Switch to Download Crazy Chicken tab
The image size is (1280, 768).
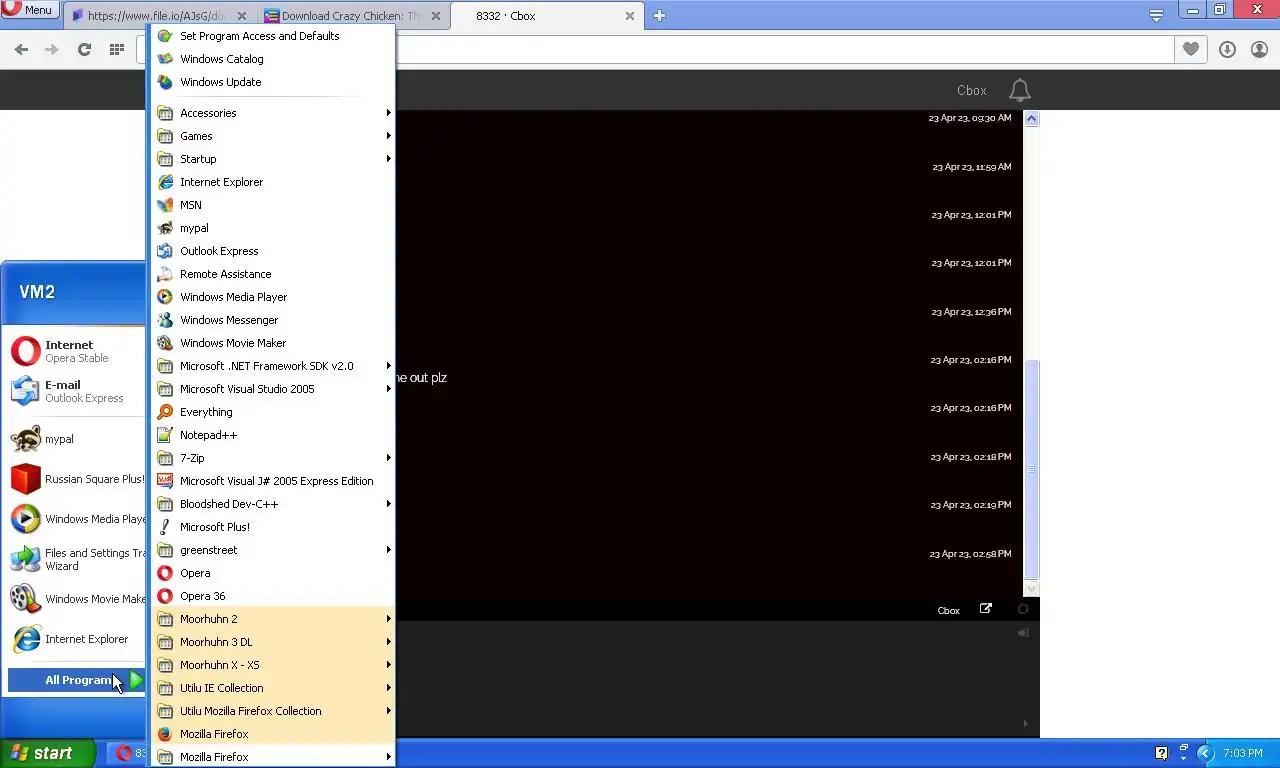(x=354, y=16)
